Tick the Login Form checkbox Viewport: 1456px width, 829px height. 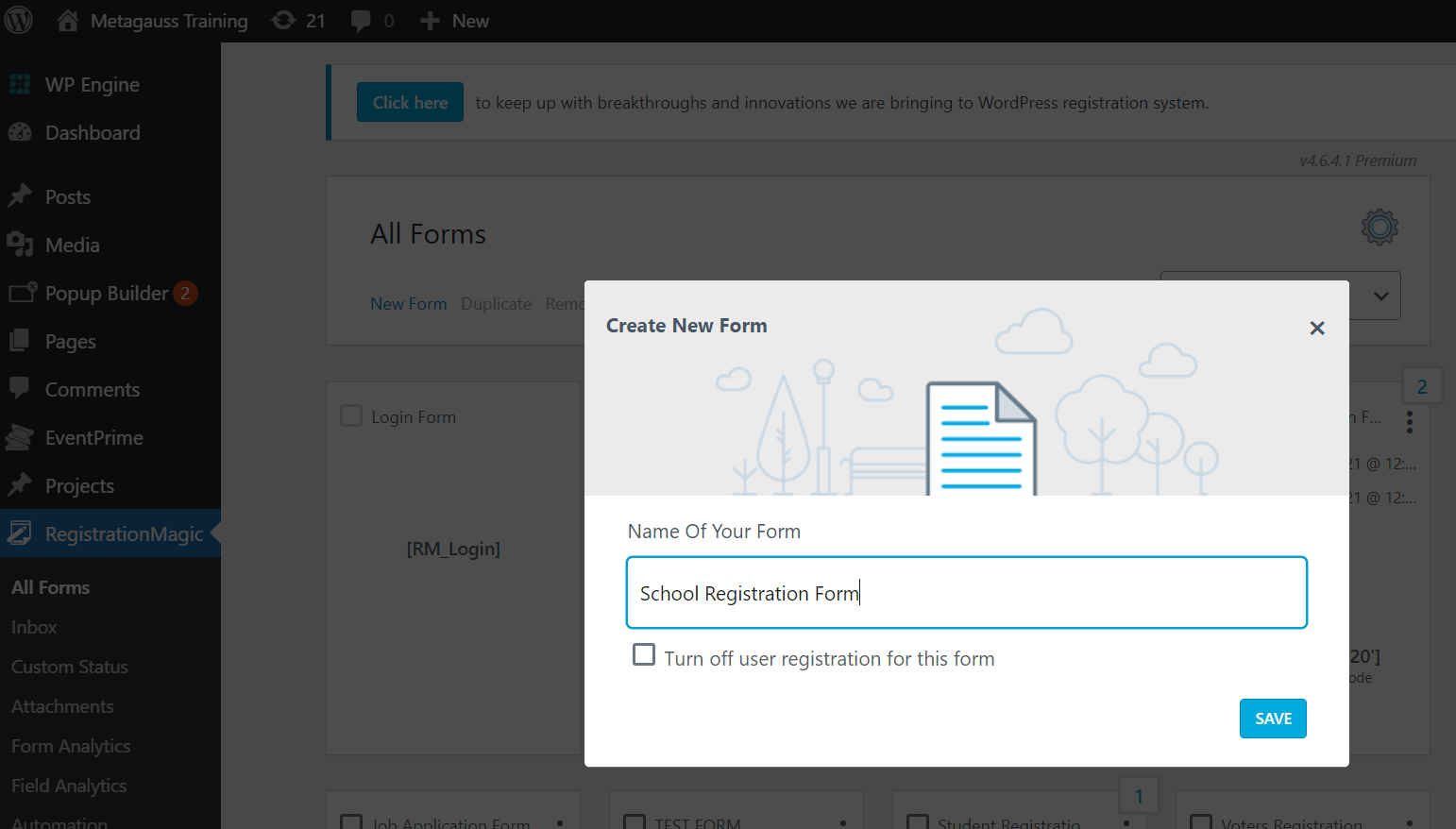351,416
